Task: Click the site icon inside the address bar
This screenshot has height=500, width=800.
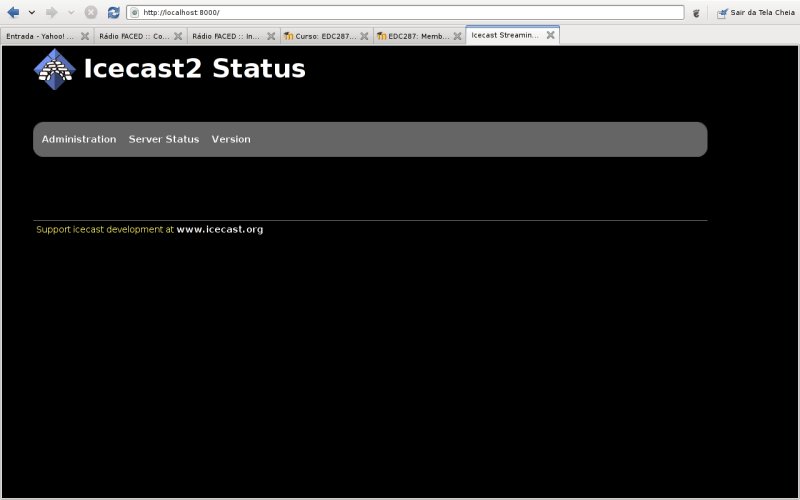Action: tap(135, 12)
